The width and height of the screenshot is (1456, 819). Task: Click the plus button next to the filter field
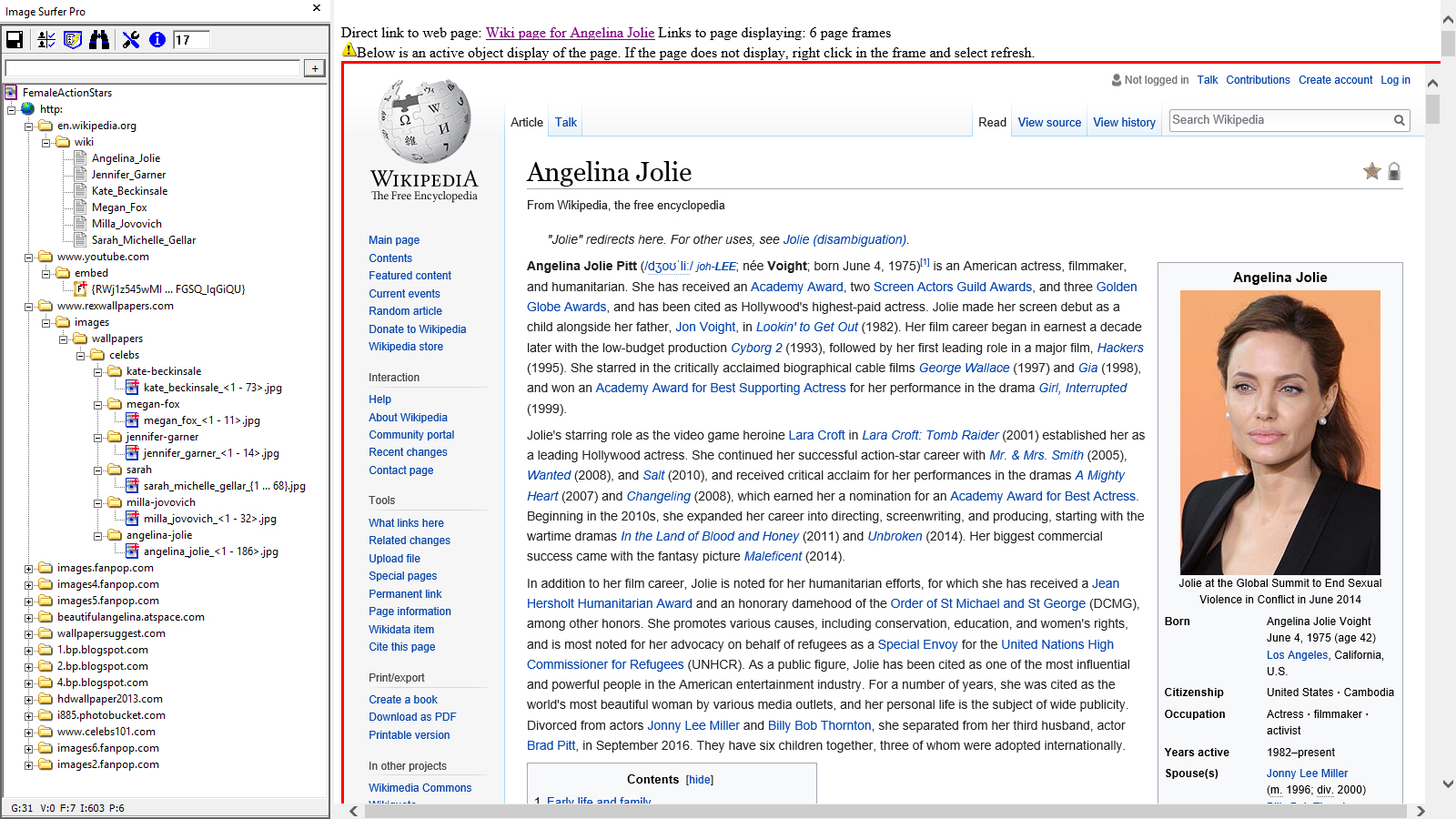point(315,68)
